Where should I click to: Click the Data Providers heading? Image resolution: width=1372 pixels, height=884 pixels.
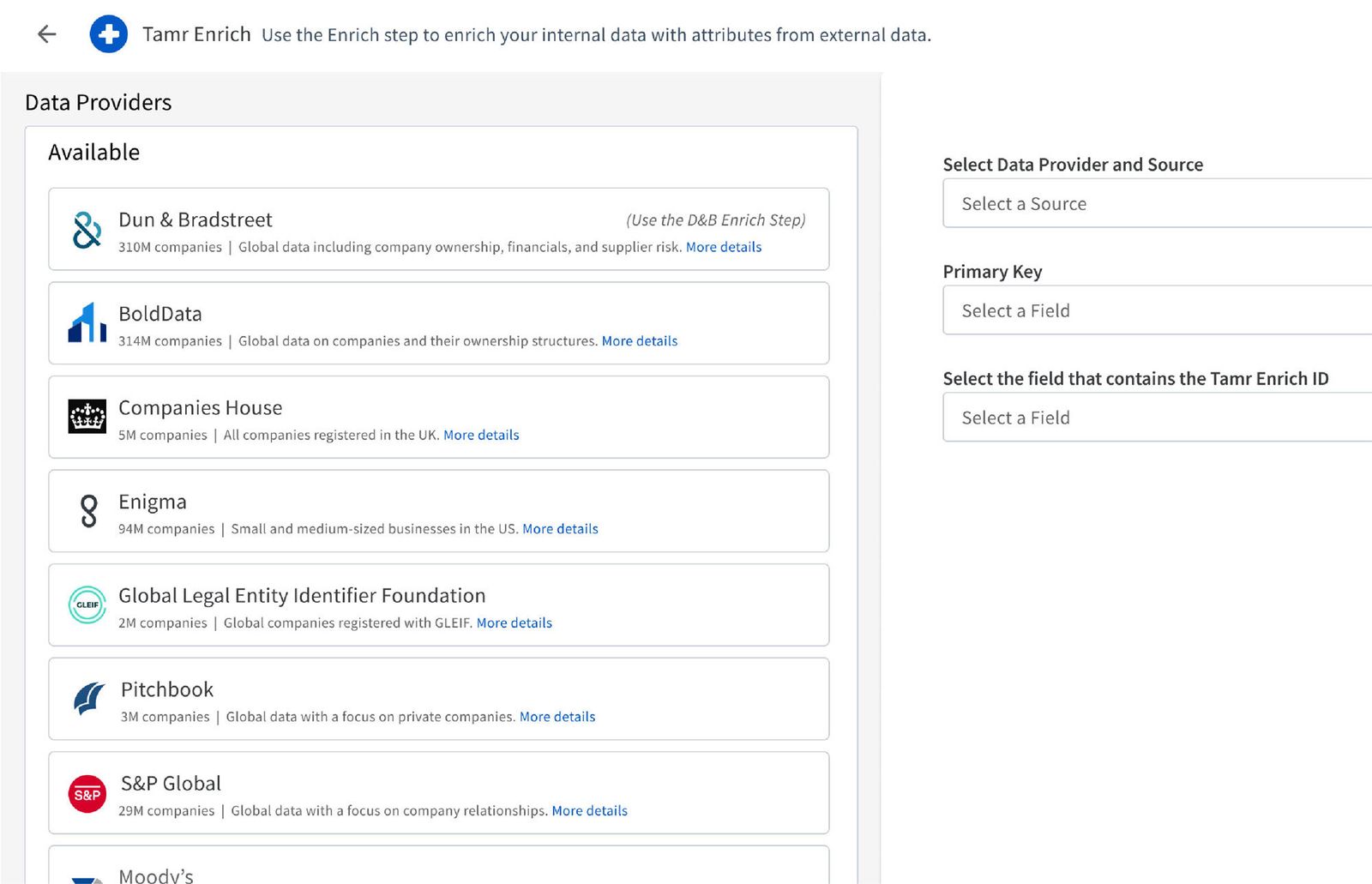click(97, 102)
